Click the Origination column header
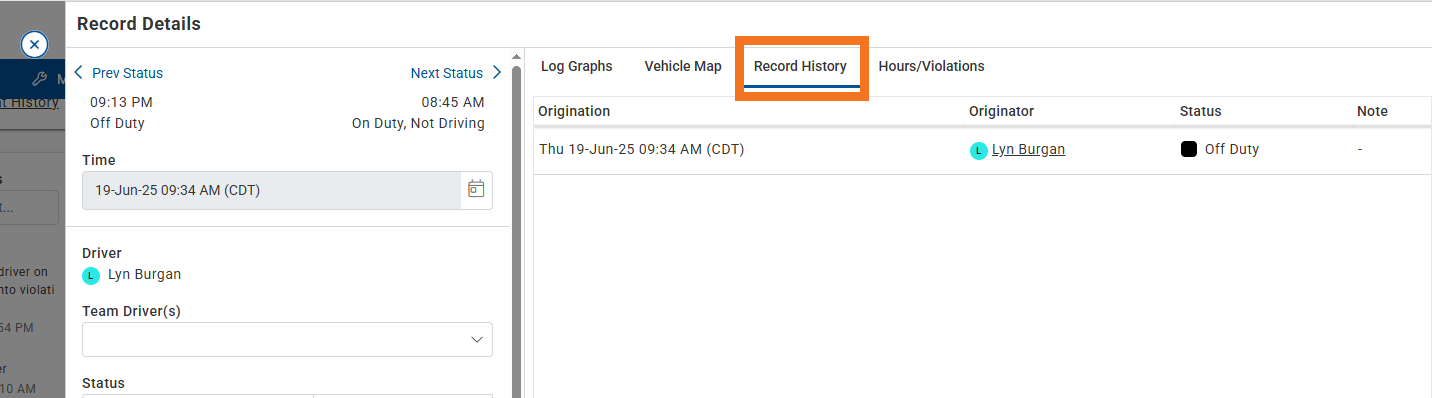1432x398 pixels. coord(574,111)
